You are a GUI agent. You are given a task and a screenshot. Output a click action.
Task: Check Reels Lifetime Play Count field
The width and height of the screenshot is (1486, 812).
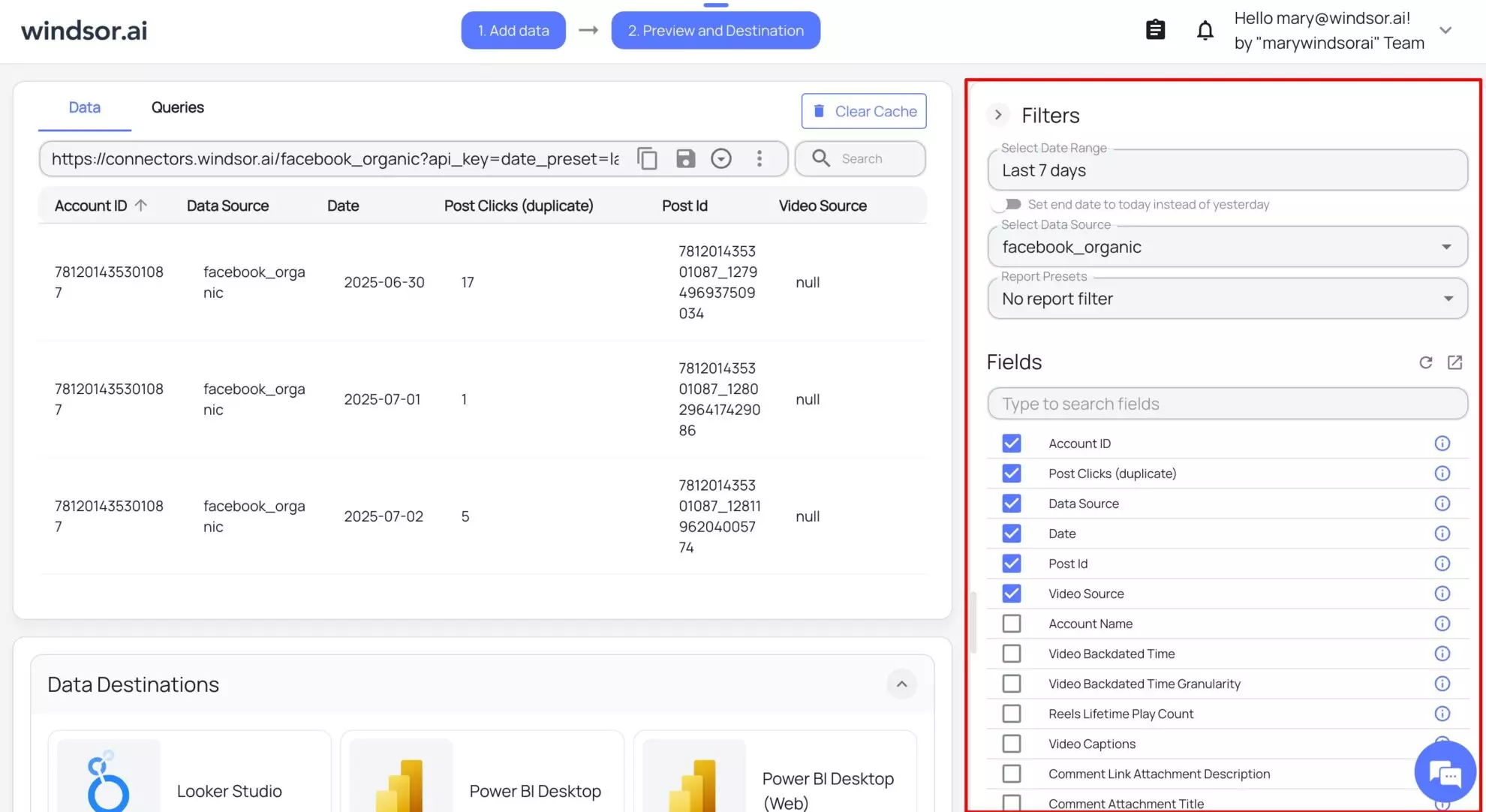tap(1012, 714)
